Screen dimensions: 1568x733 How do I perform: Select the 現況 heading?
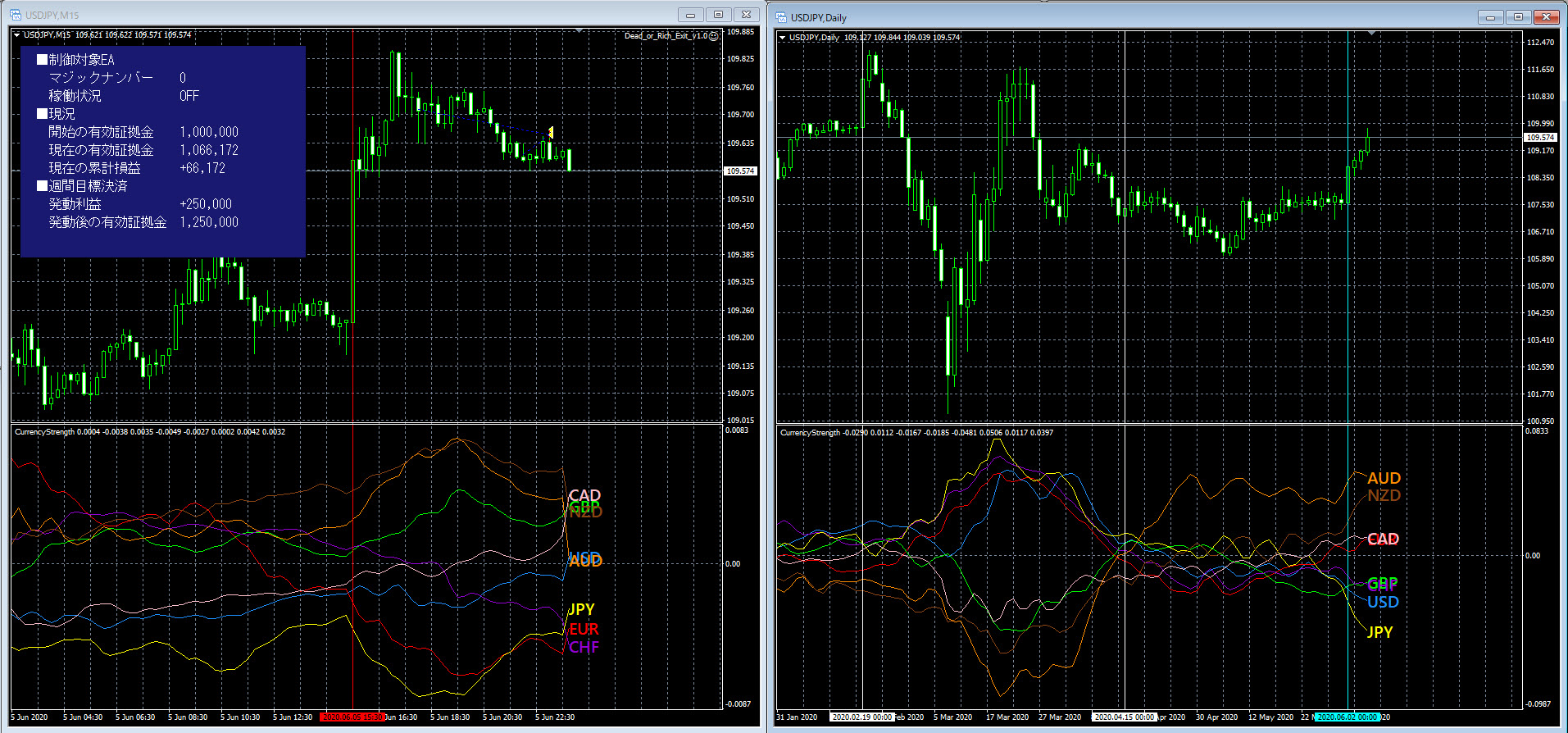pos(56,114)
